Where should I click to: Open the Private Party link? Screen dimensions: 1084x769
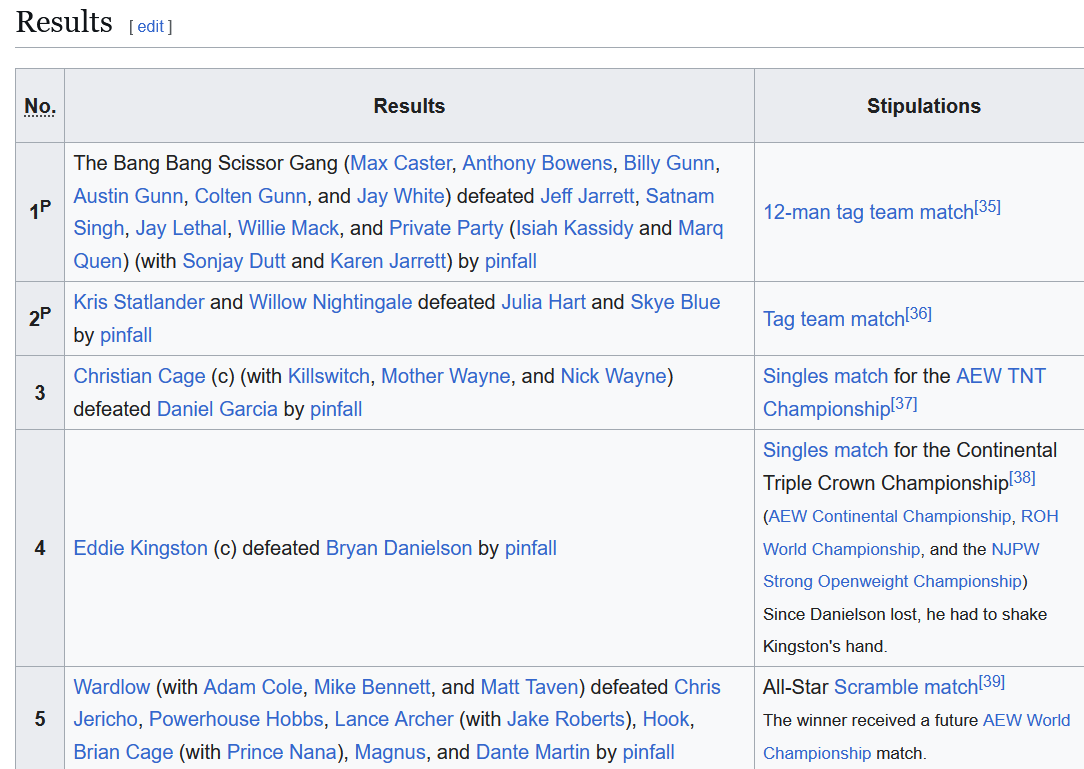pyautogui.click(x=446, y=228)
